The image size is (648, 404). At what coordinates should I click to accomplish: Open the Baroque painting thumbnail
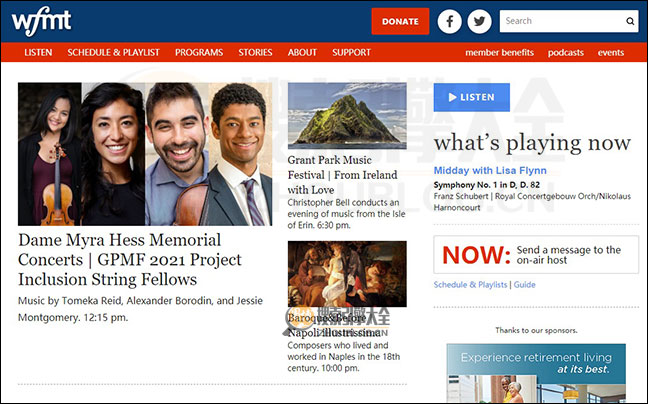pyautogui.click(x=347, y=274)
